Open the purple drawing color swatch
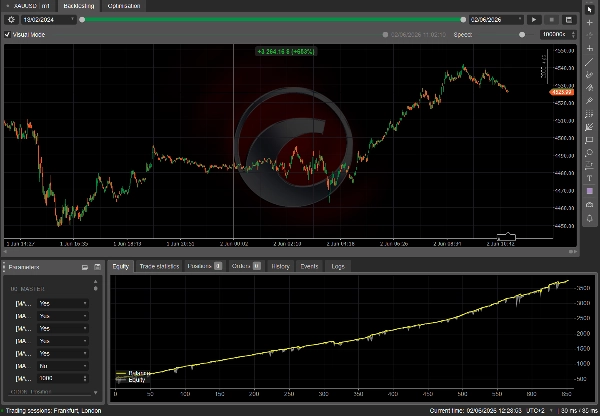This screenshot has width=600, height=416. (590, 191)
